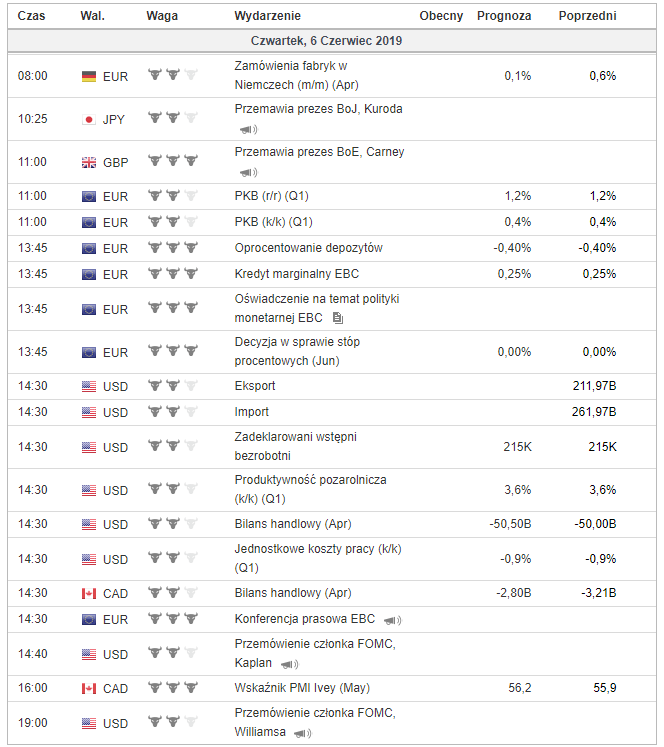Image resolution: width=664 pixels, height=747 pixels.
Task: Click the bull icons in the Import row
Action: pyautogui.click(x=172, y=412)
